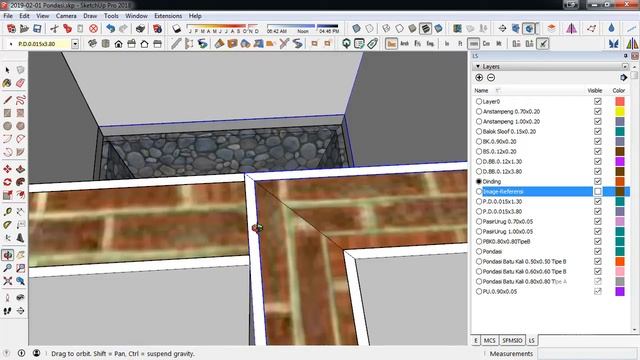Switch to the SFMSIO tray tab
640x360 pixels.
512,340
